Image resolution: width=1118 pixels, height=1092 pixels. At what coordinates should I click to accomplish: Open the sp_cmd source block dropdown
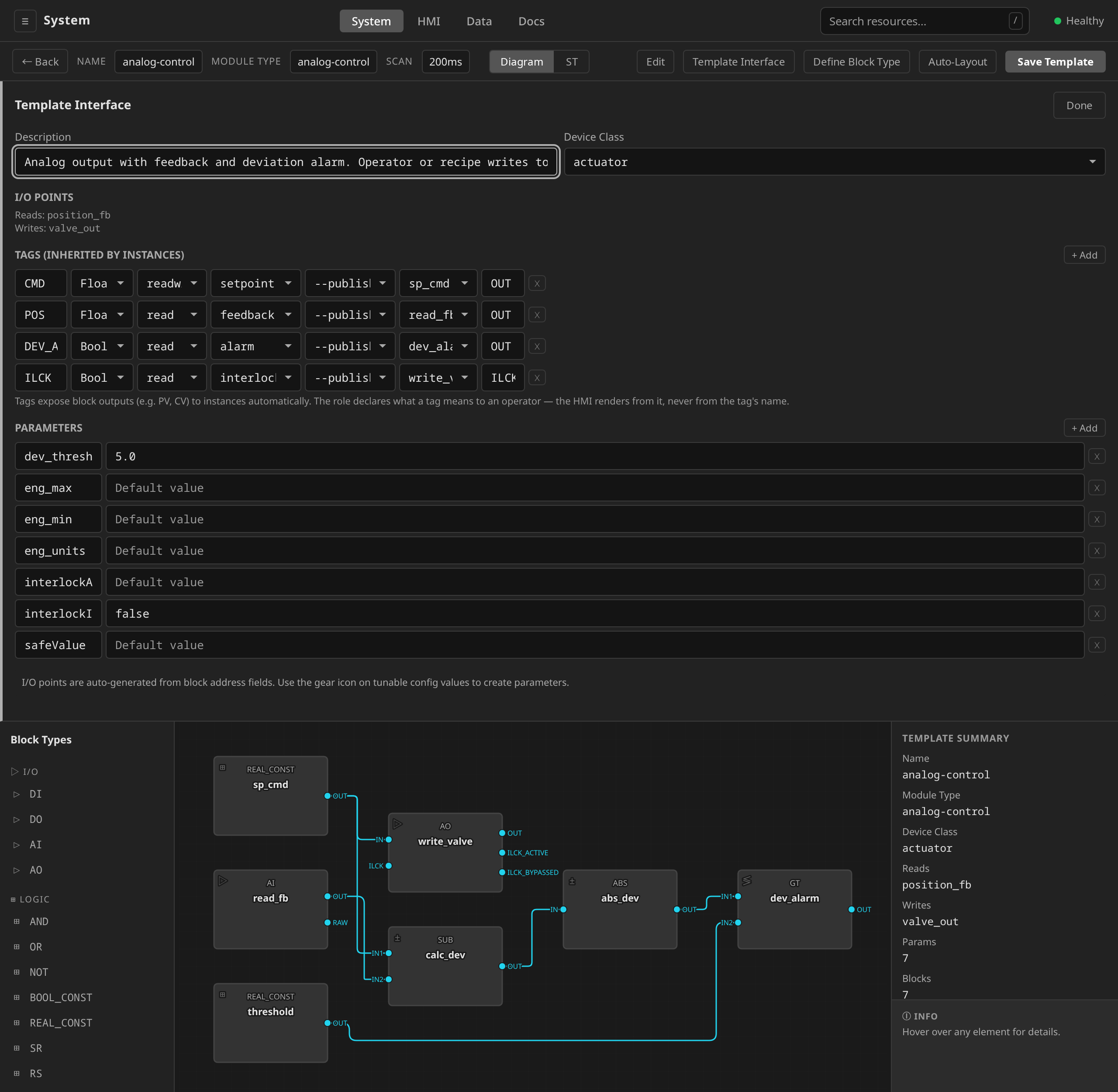click(438, 283)
